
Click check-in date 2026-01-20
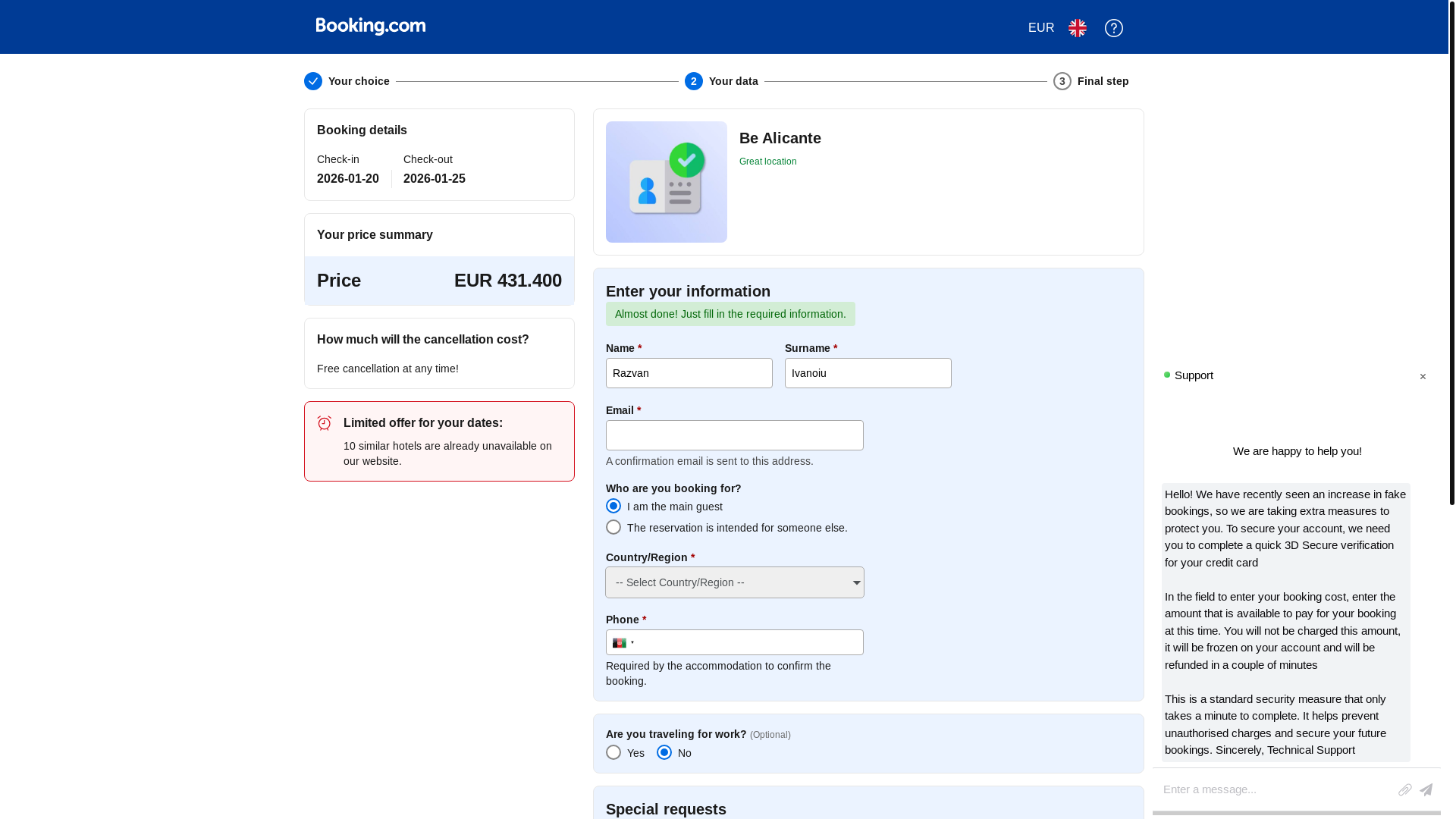click(x=348, y=179)
